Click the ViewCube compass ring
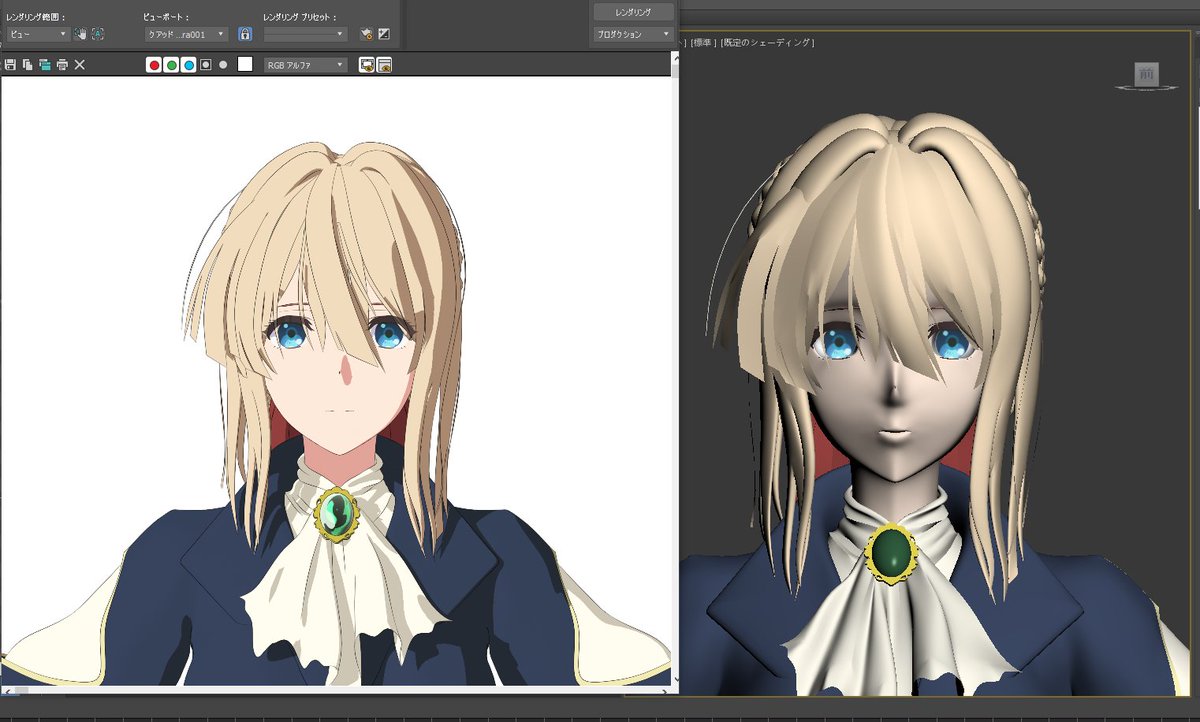Image resolution: width=1200 pixels, height=722 pixels. tap(1147, 88)
